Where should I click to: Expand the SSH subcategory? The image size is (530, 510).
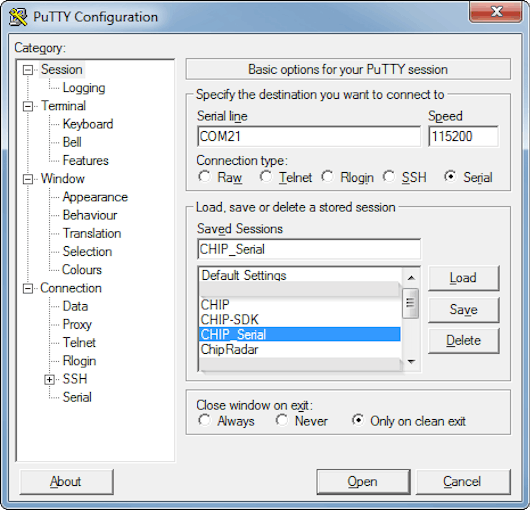click(49, 380)
